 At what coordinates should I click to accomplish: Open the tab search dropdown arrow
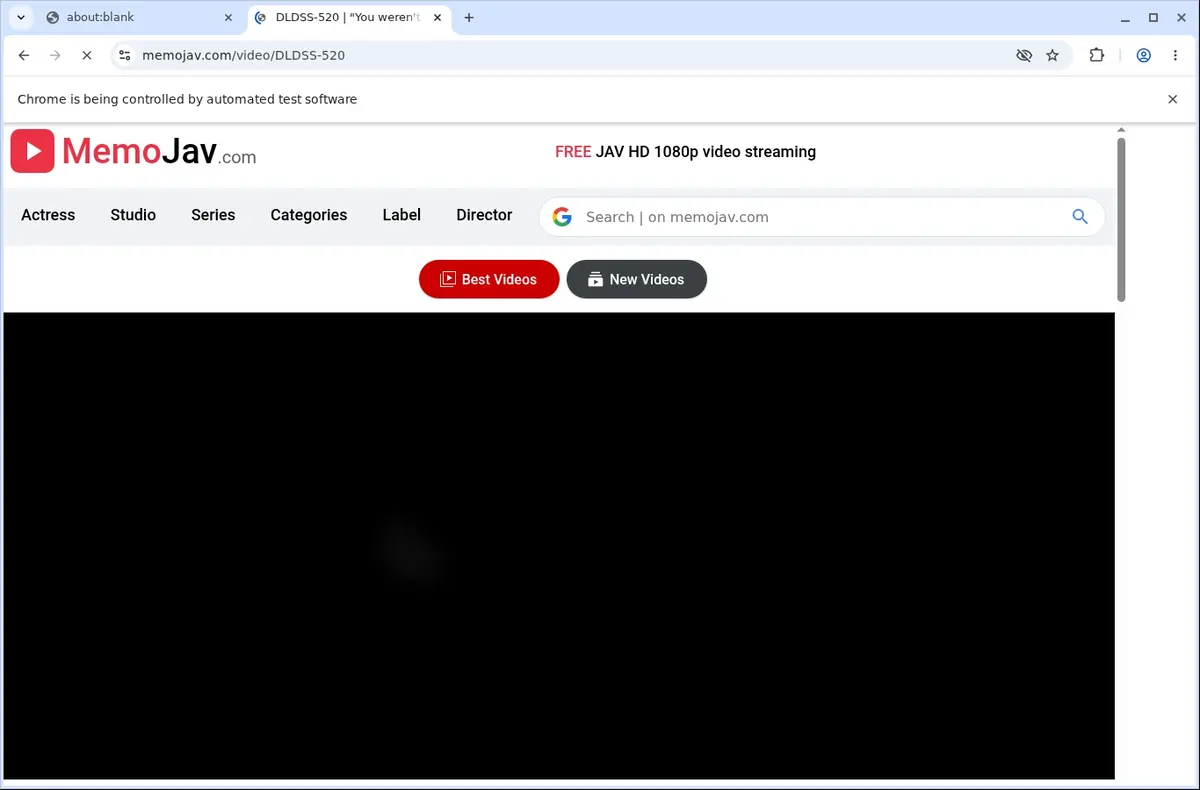[x=20, y=17]
